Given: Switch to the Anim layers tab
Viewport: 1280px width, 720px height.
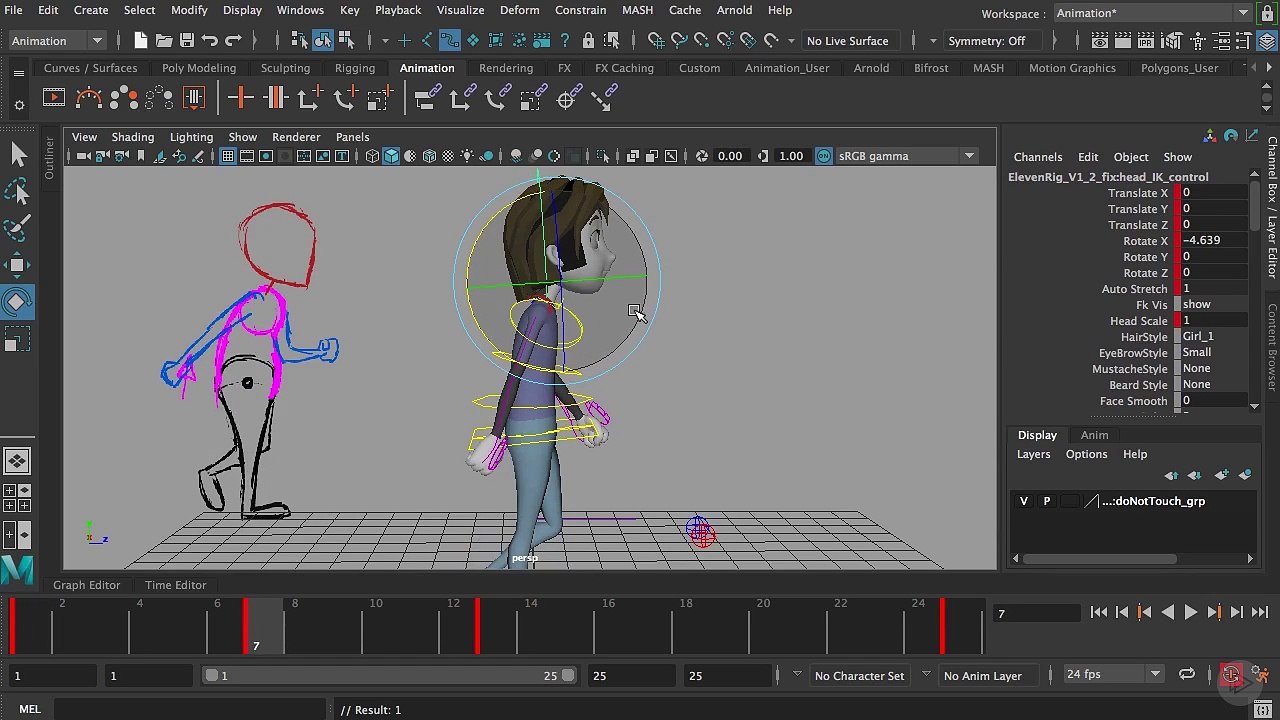Looking at the screenshot, I should pos(1094,435).
